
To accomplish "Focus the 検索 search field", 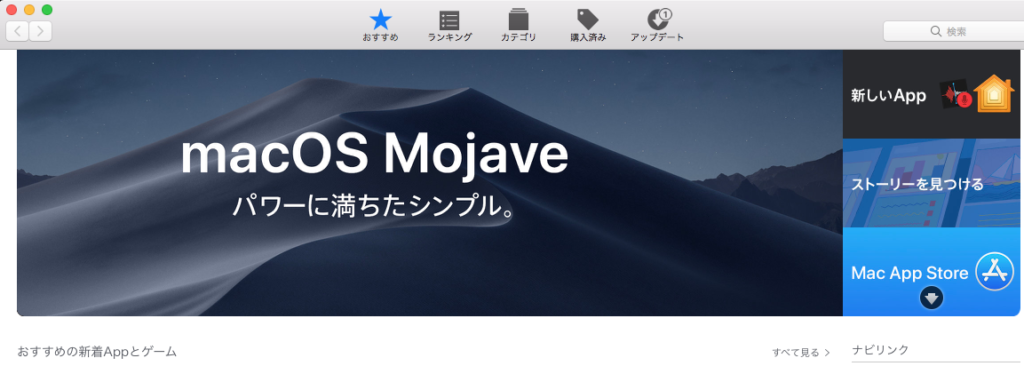I will (953, 31).
